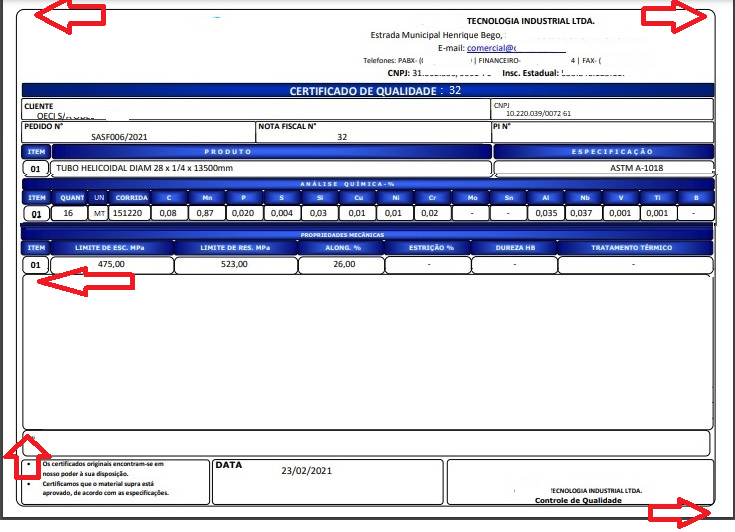Open the comercial@ email link
Viewport: 735px width, 532px height.
(491, 48)
